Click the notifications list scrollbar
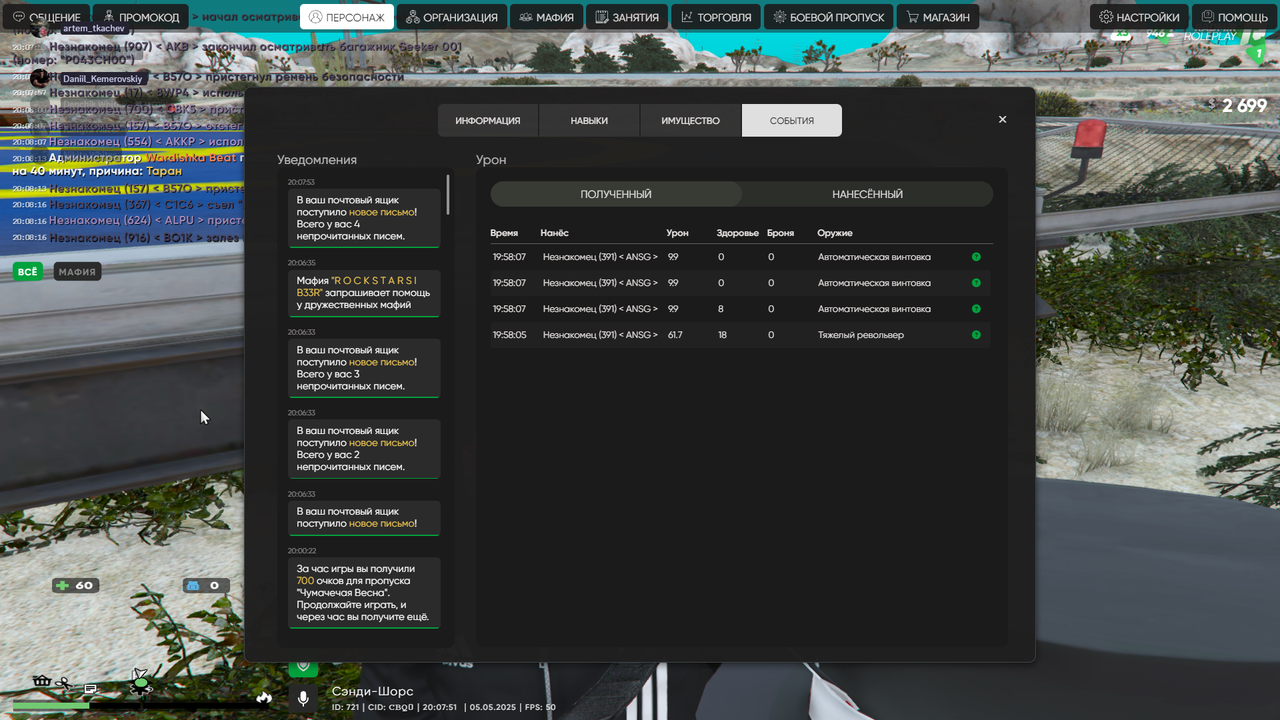1280x720 pixels. tap(448, 195)
